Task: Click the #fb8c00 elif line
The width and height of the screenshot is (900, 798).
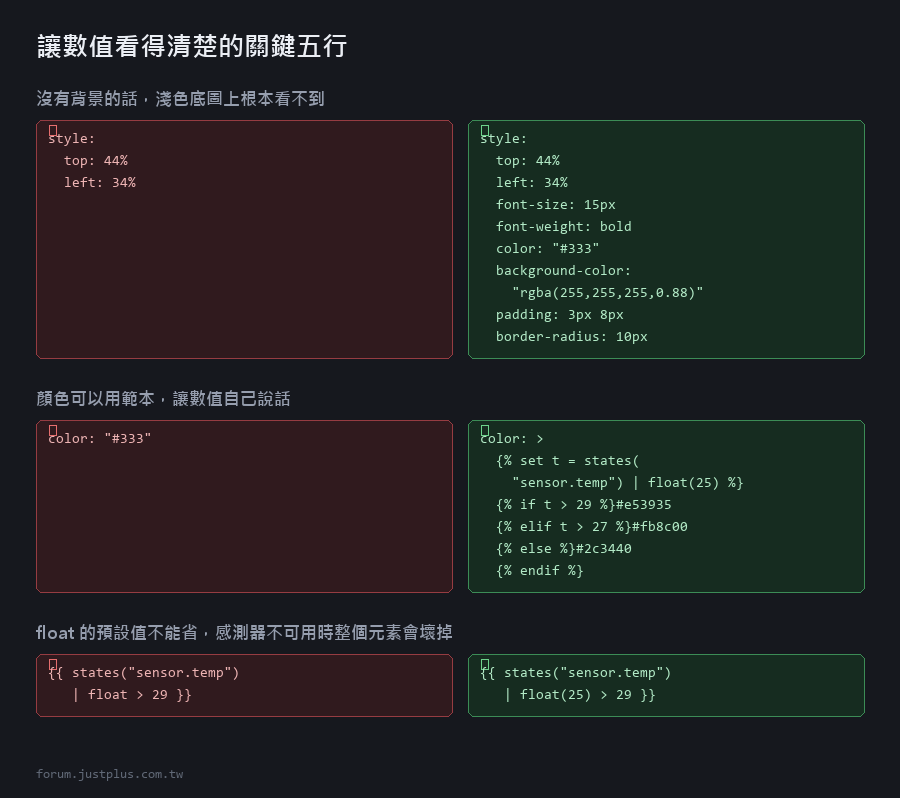Action: pyautogui.click(x=592, y=526)
